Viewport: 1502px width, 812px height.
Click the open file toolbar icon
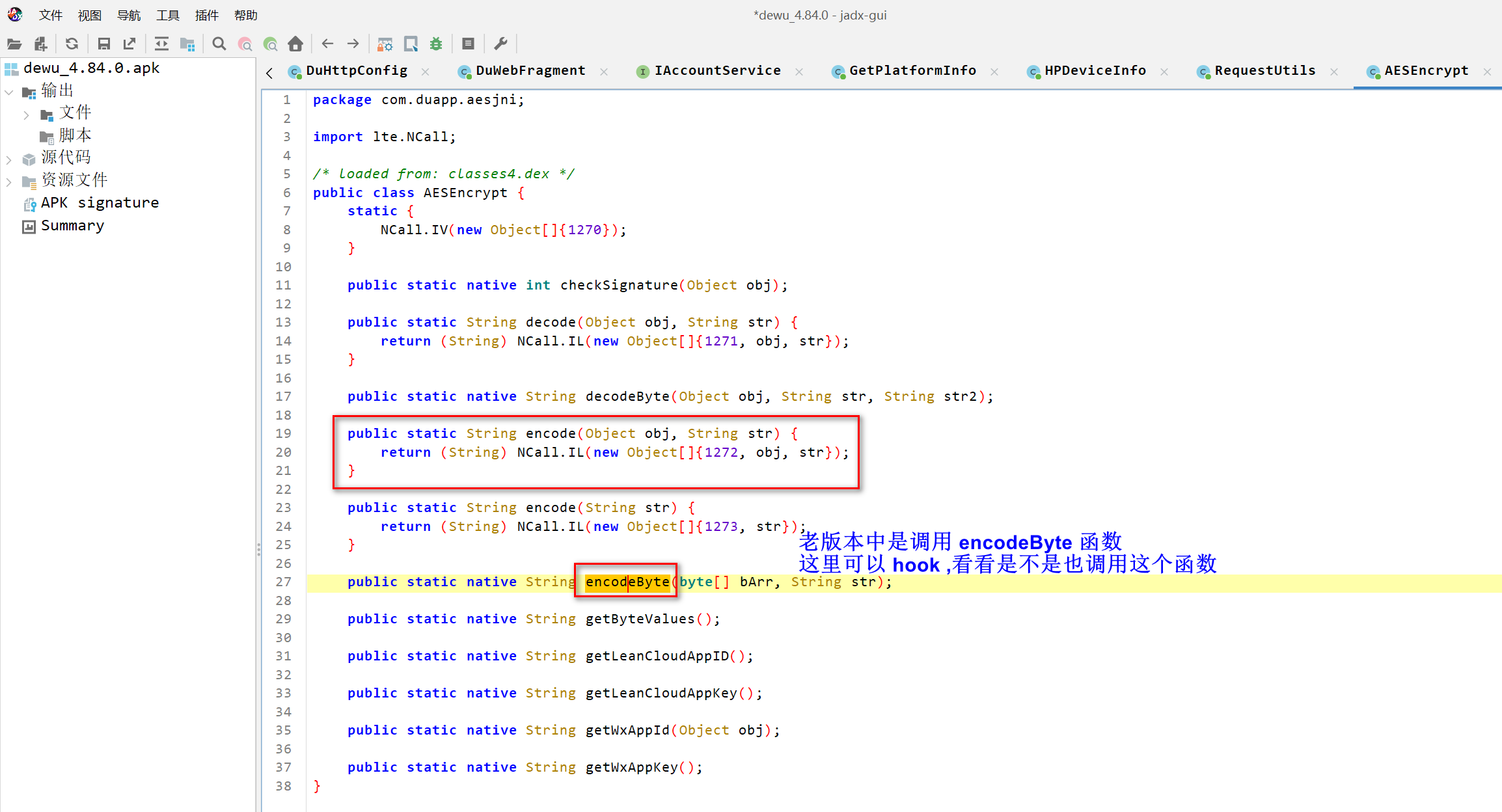coord(14,44)
